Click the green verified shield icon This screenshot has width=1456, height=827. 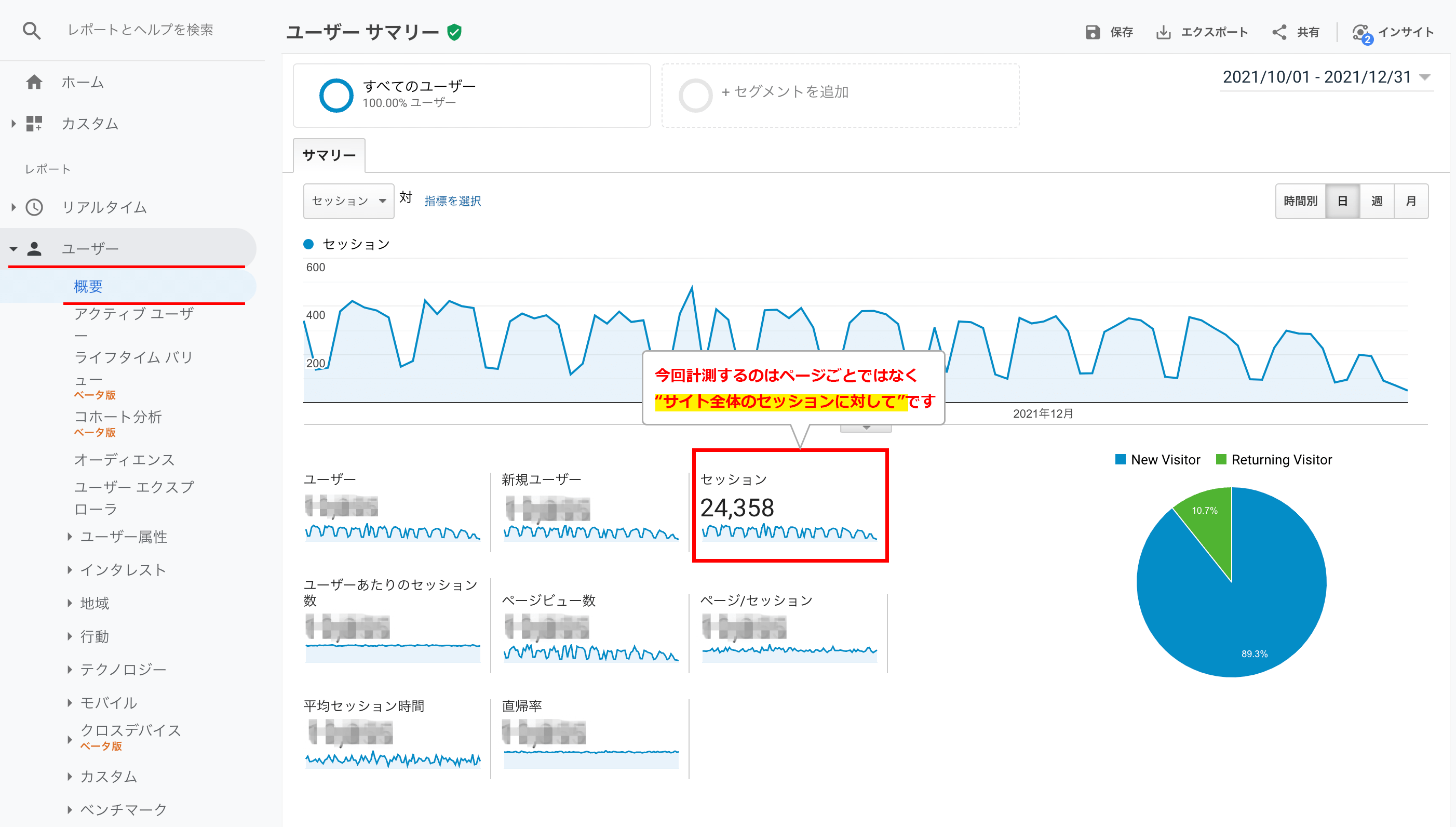(454, 32)
